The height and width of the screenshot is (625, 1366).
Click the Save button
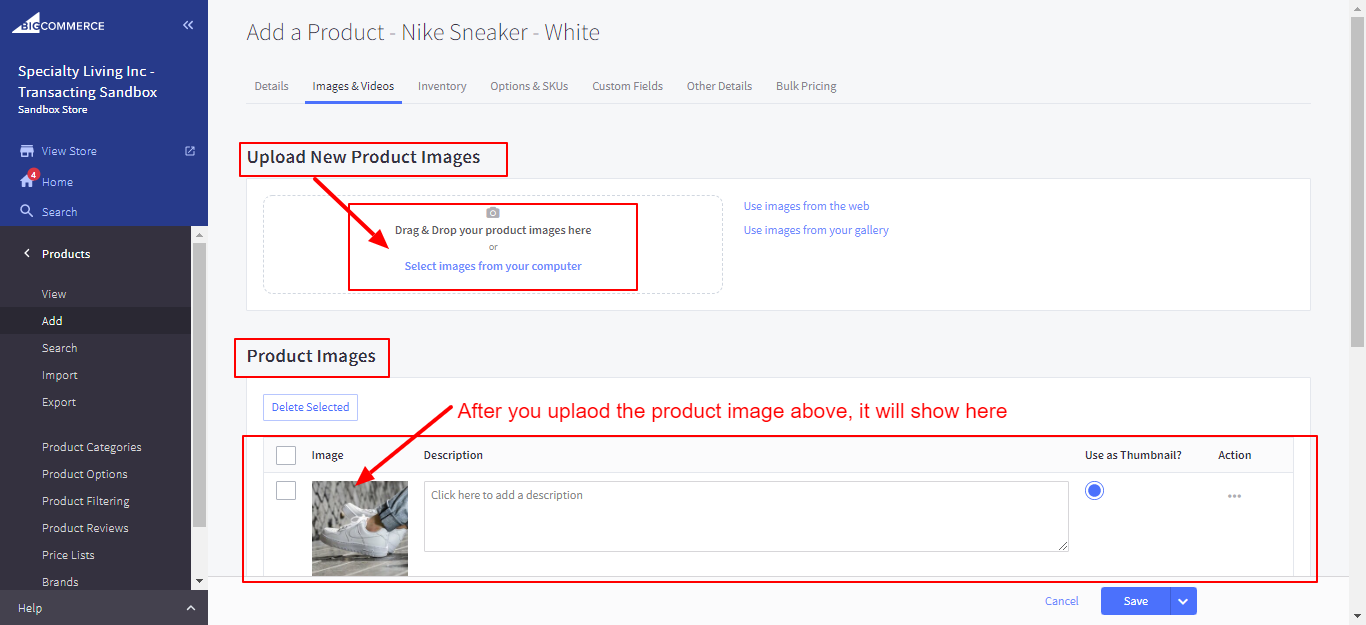tap(1135, 601)
